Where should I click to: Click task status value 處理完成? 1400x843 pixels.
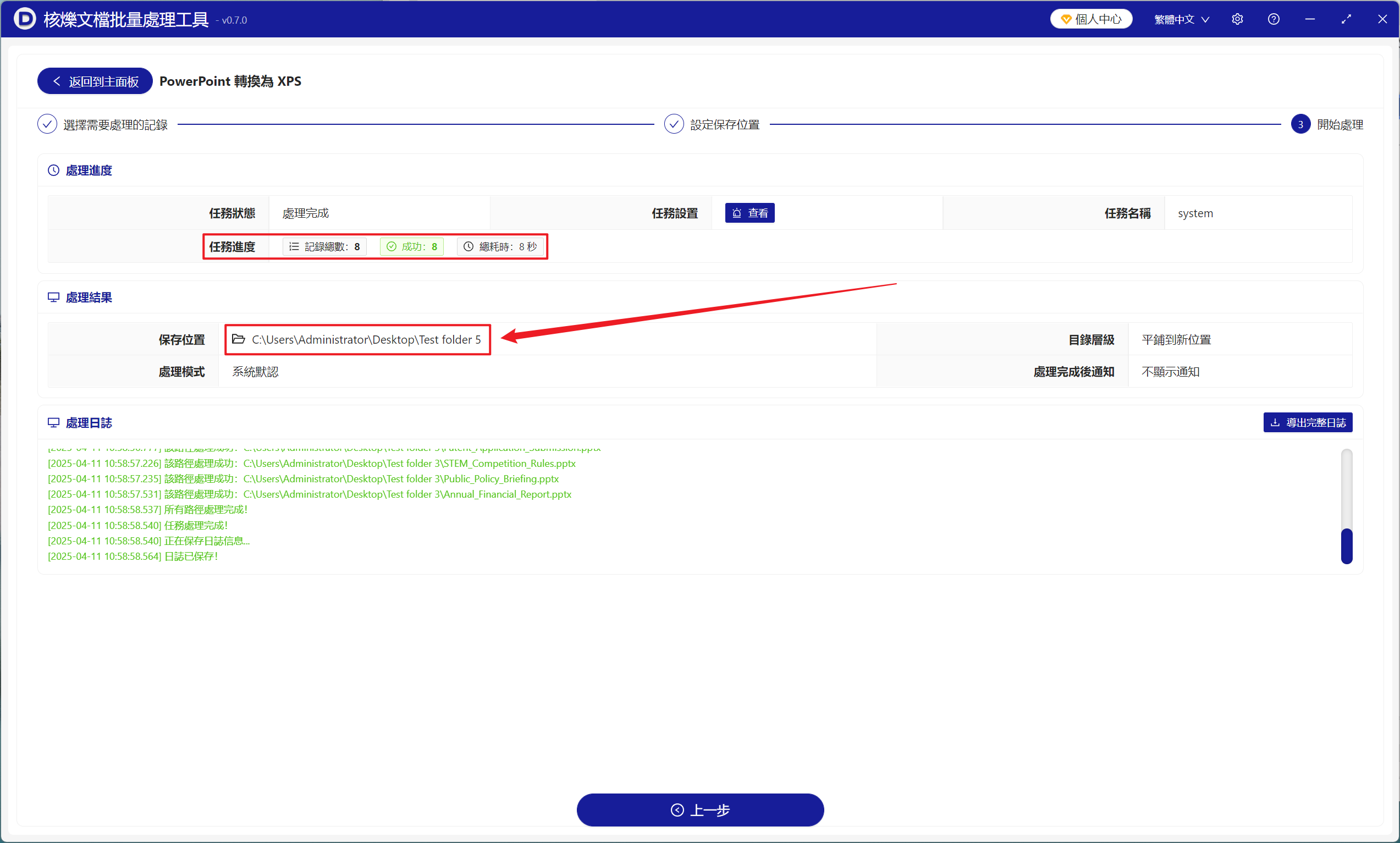tap(306, 213)
